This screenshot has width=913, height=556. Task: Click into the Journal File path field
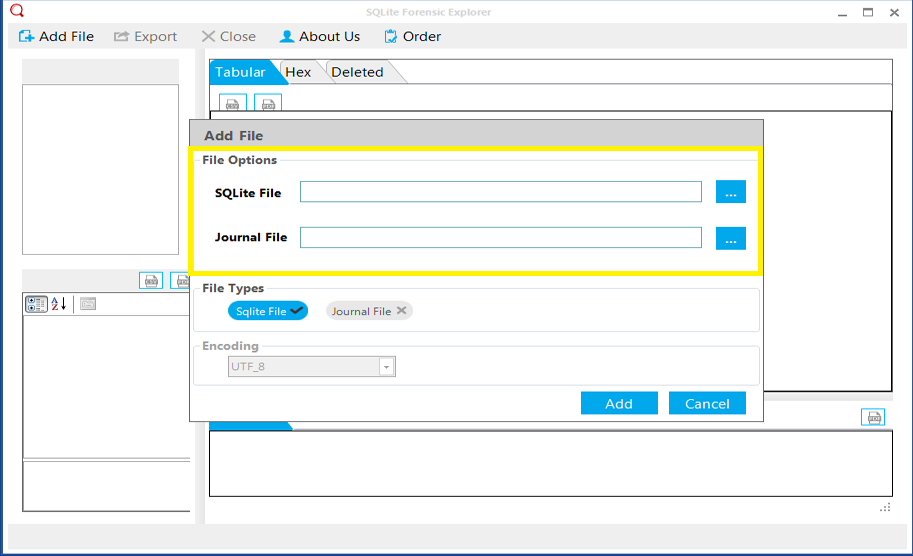[x=501, y=238]
